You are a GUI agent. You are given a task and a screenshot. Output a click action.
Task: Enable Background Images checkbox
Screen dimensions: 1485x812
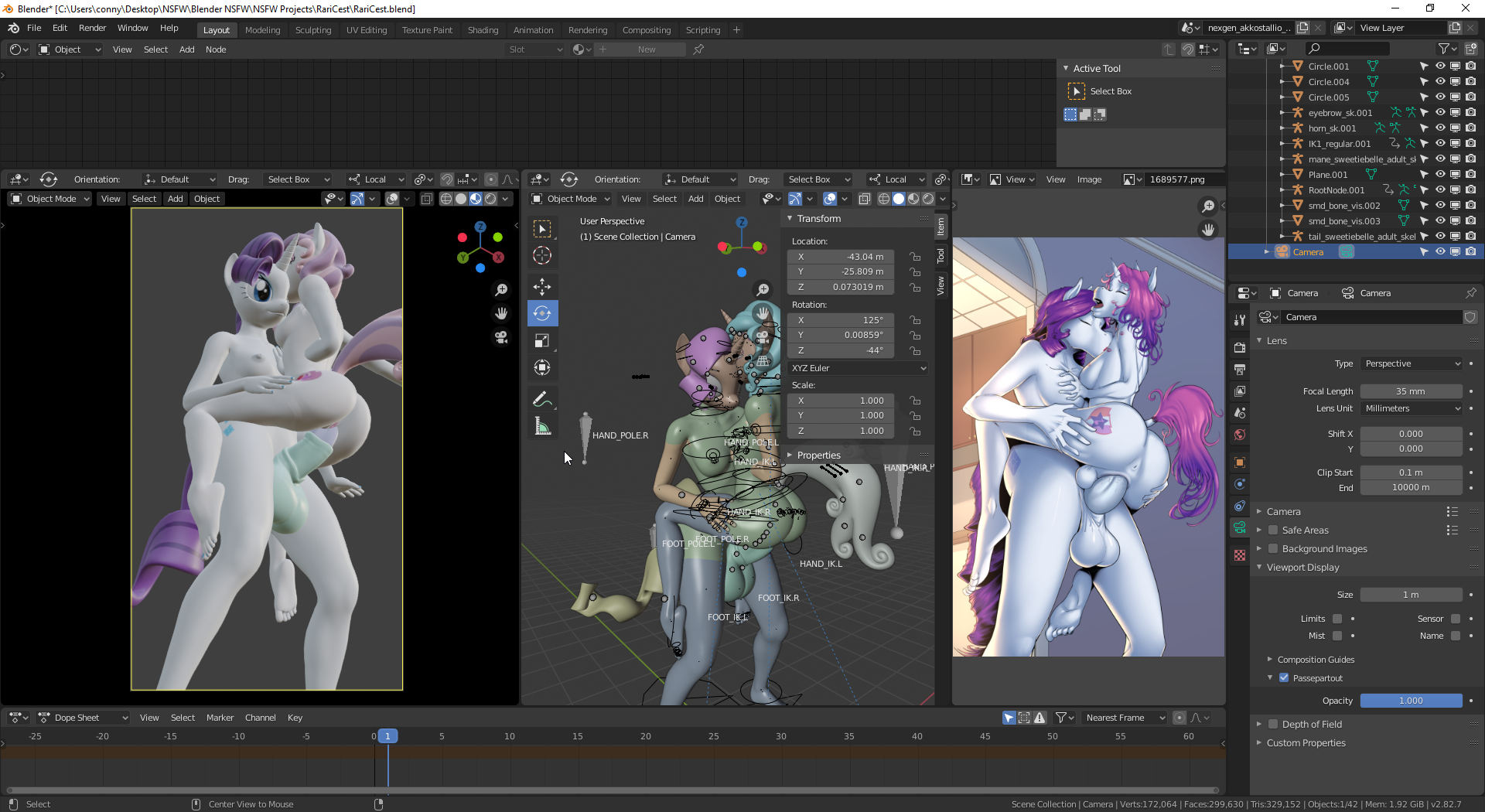[1273, 549]
